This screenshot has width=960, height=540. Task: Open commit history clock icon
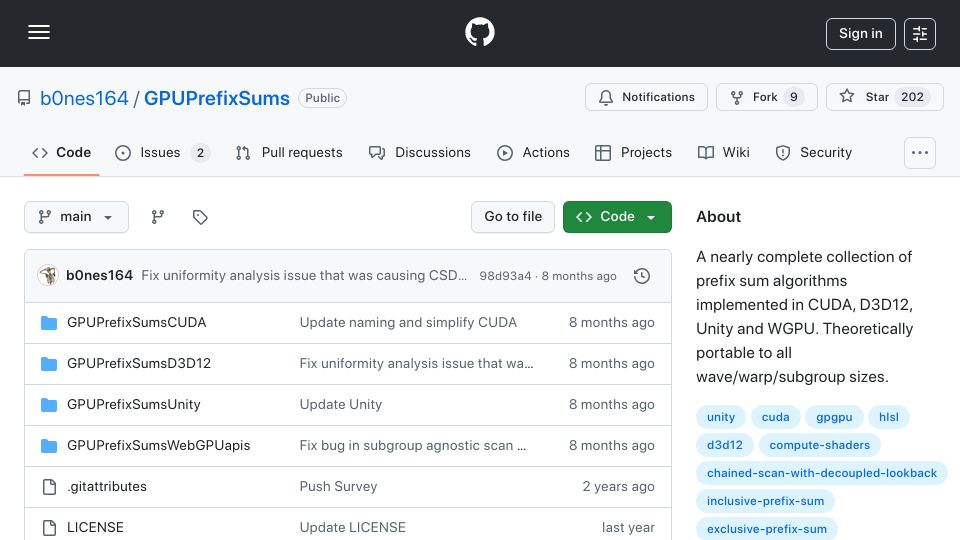(642, 276)
